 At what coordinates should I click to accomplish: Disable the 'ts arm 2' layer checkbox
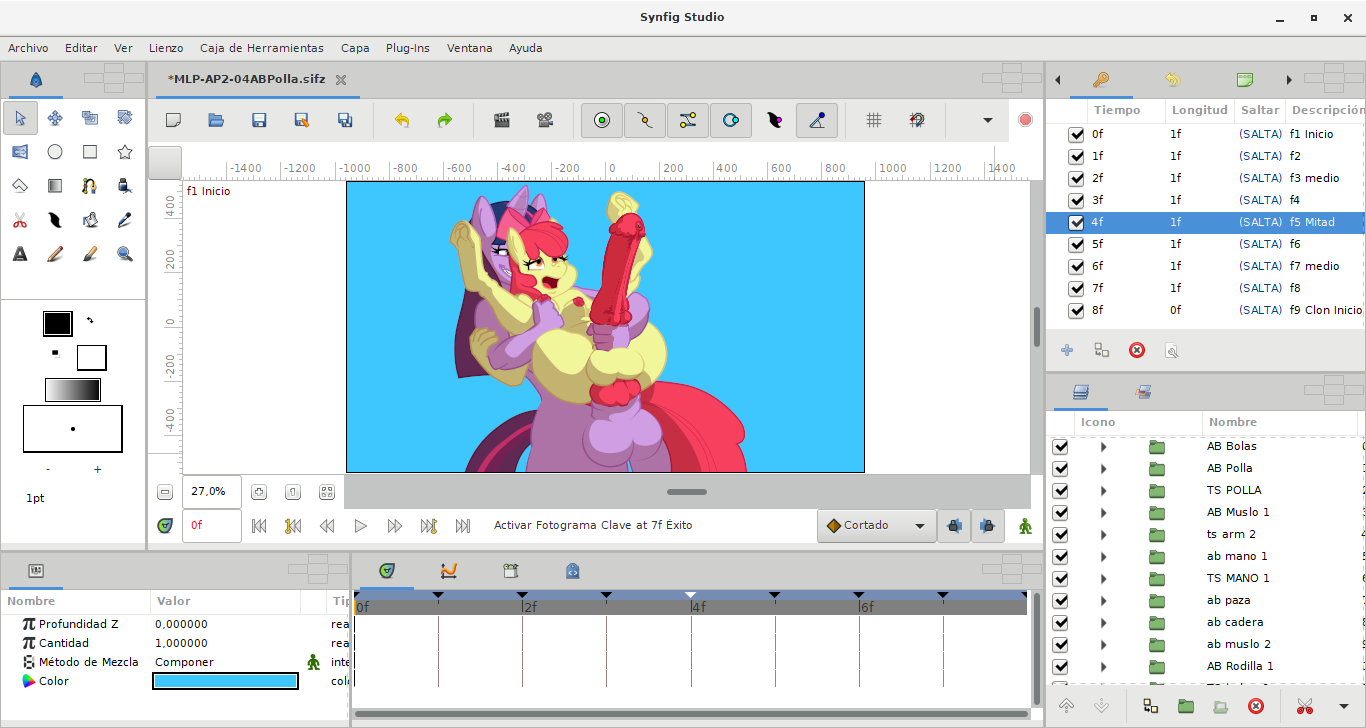click(x=1060, y=535)
